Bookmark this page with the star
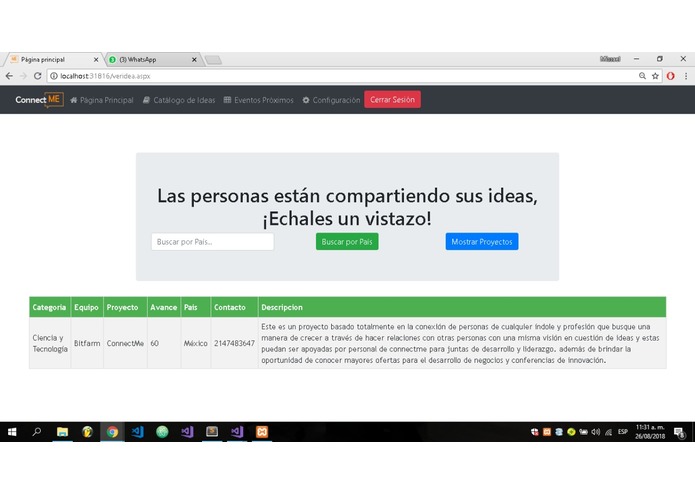695x494 pixels. [655, 76]
